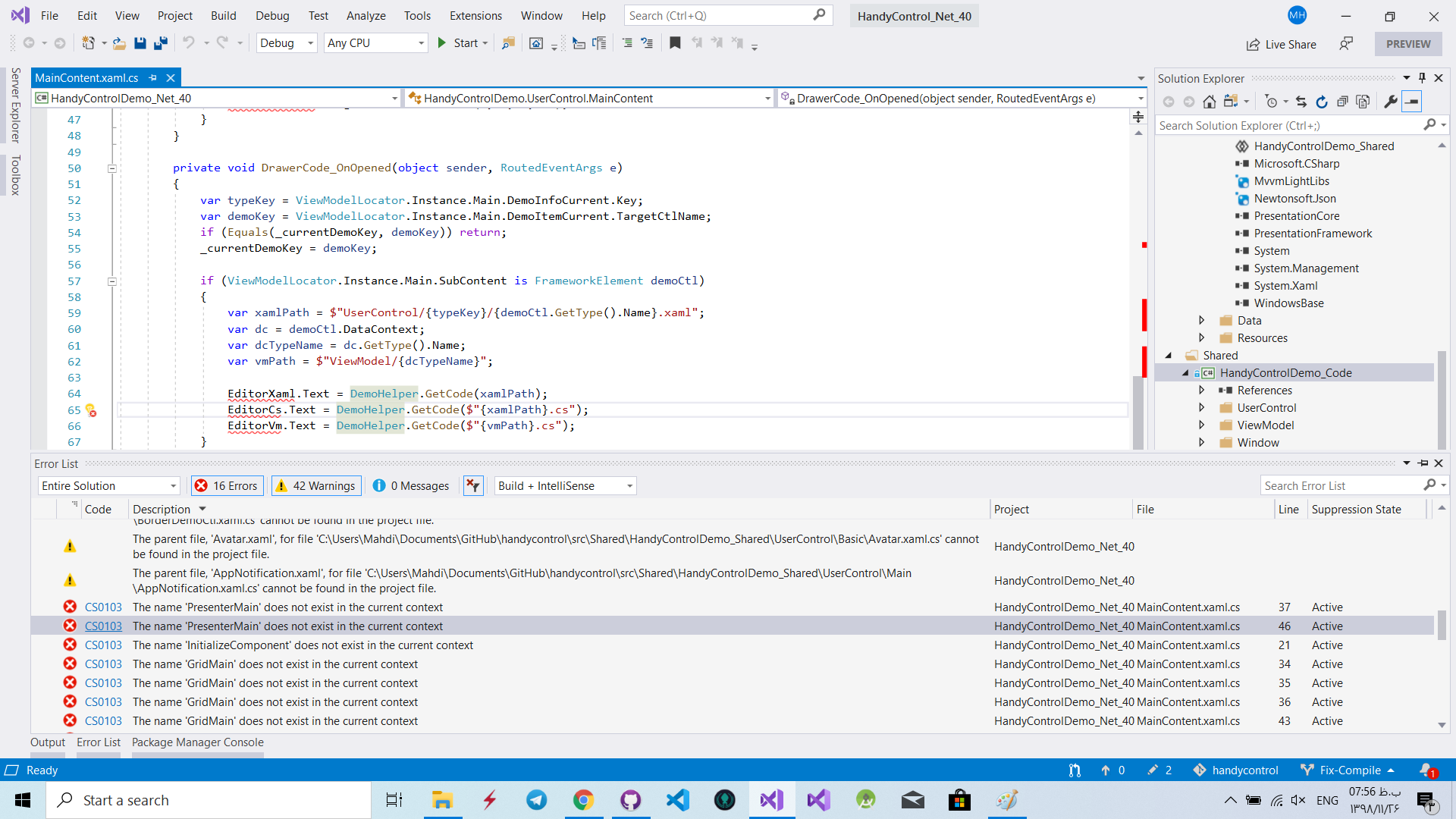Expand the UserControl folder in Solution Explorer
The image size is (1456, 819).
(1201, 408)
